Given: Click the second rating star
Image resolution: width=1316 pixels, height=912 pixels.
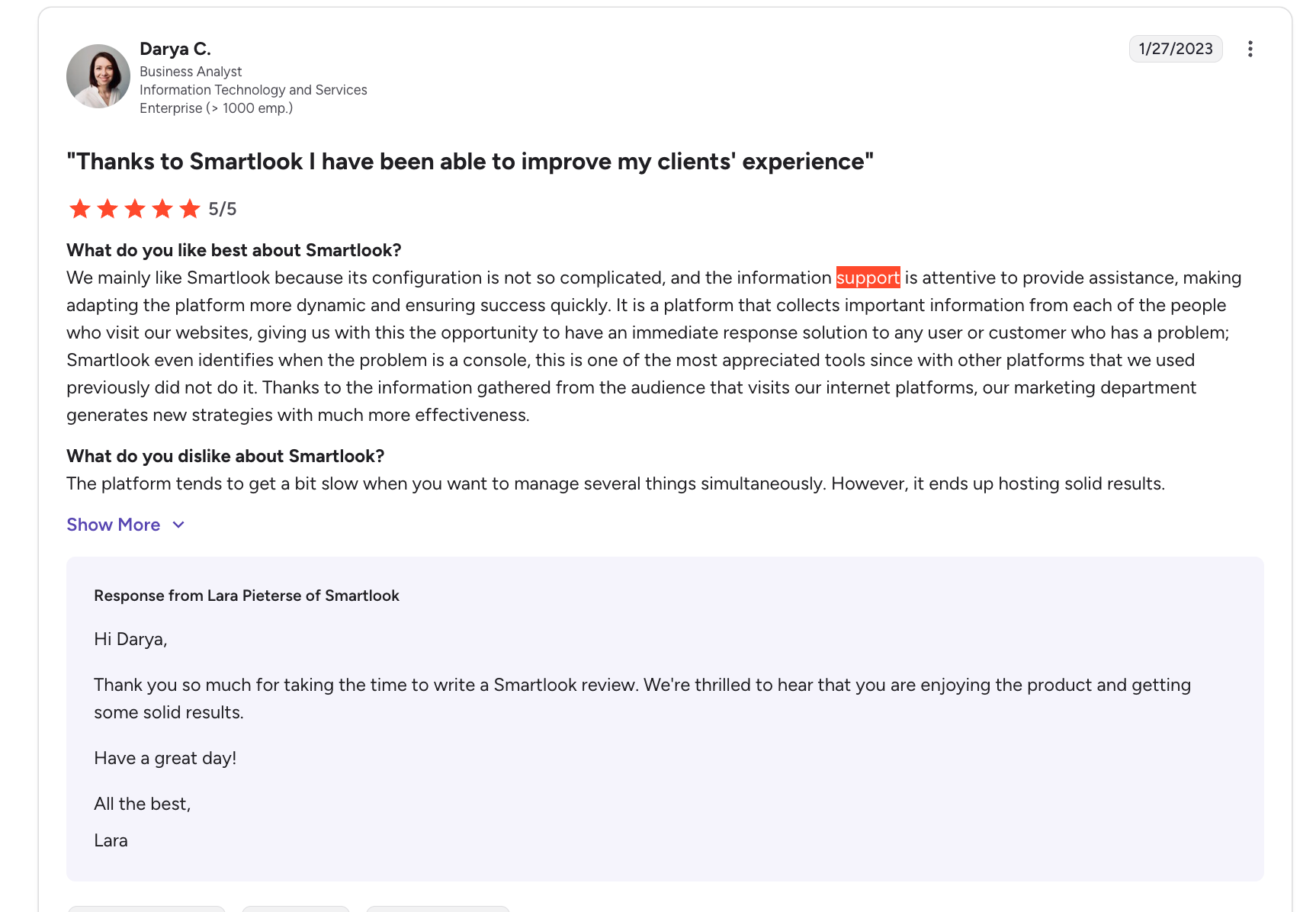Looking at the screenshot, I should point(108,209).
